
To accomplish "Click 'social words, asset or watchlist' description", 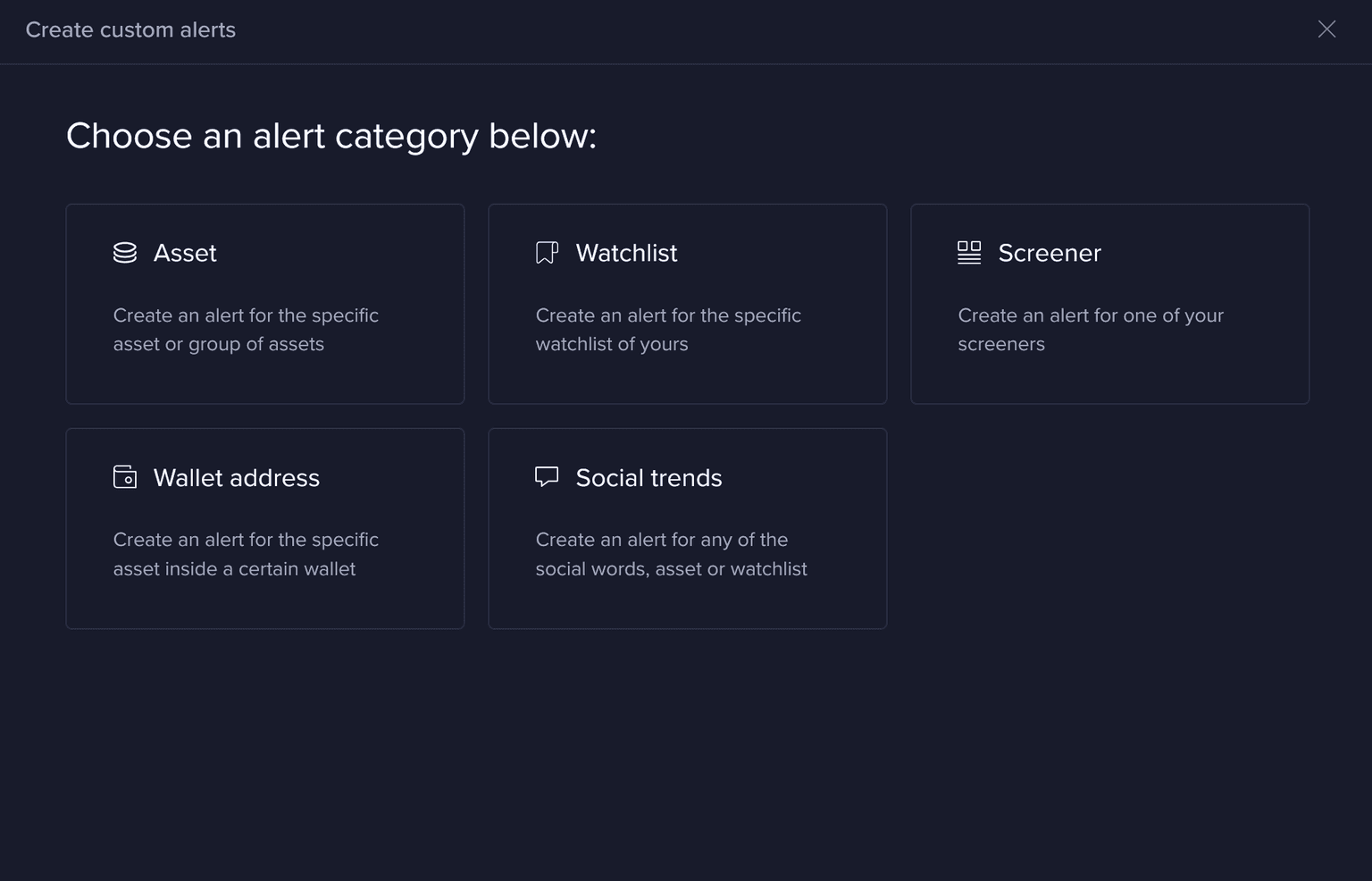I will tap(671, 569).
